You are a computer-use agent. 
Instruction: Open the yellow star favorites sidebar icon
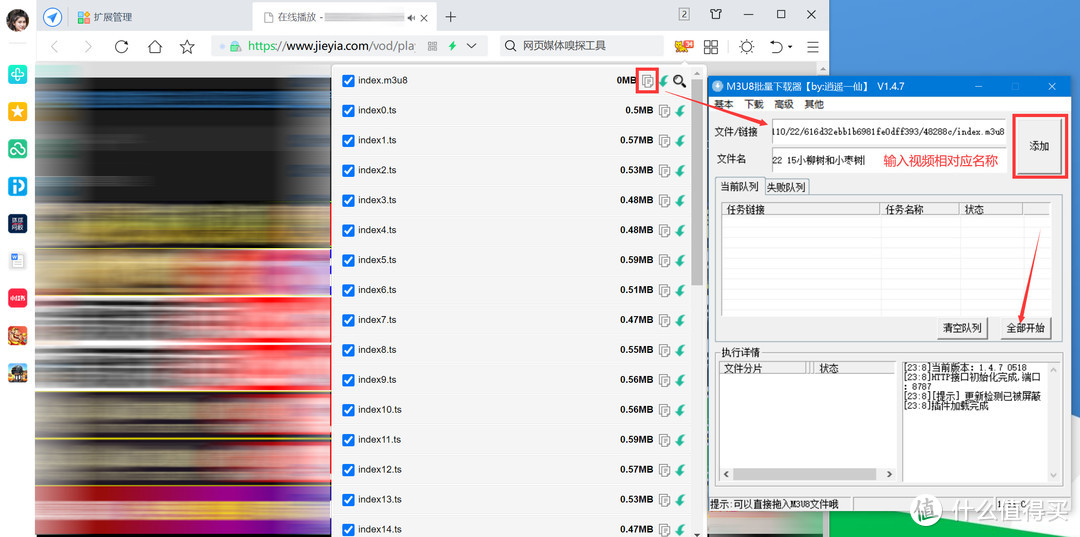[x=18, y=111]
